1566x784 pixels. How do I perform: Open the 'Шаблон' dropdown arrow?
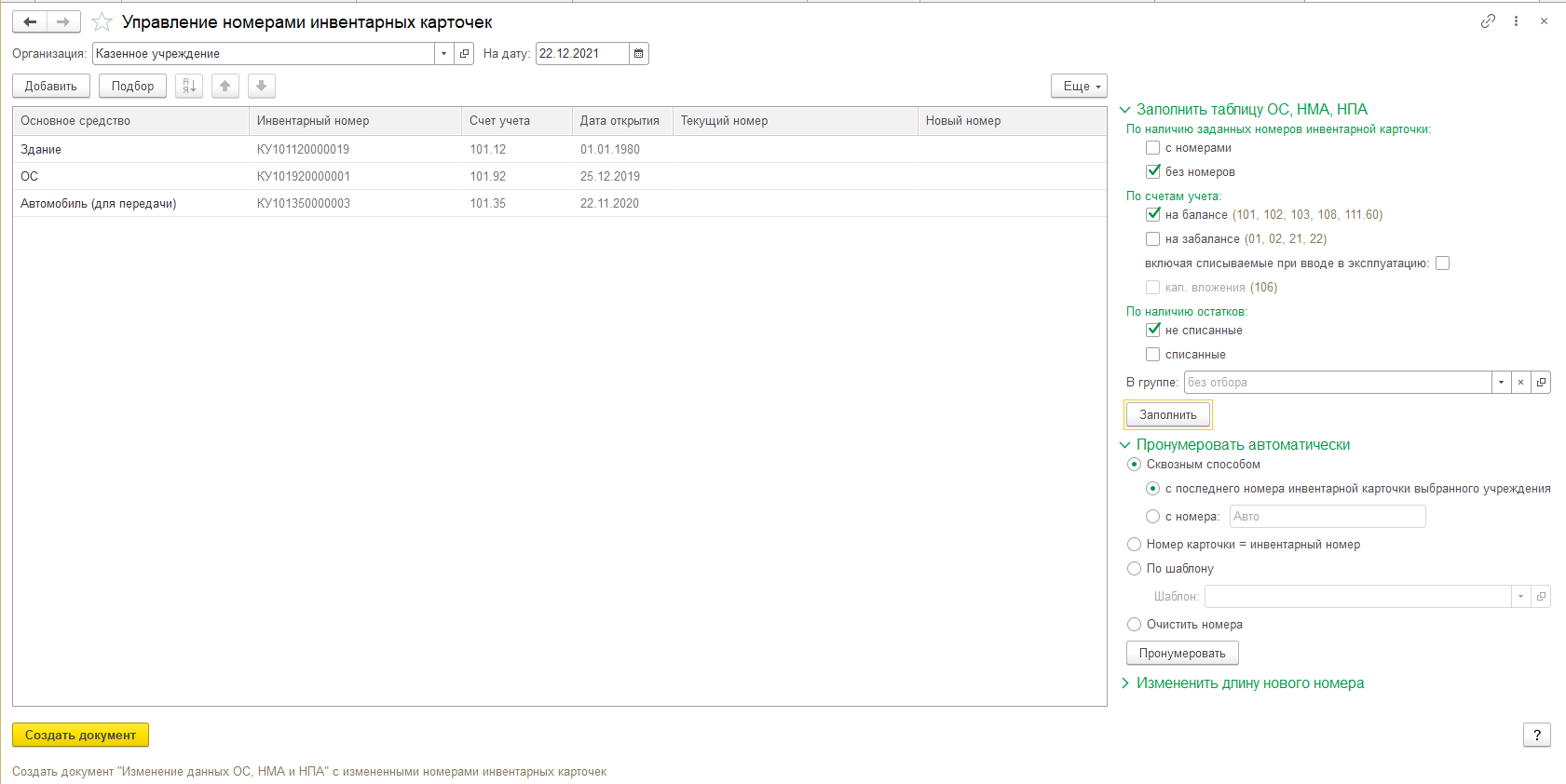coord(1520,597)
